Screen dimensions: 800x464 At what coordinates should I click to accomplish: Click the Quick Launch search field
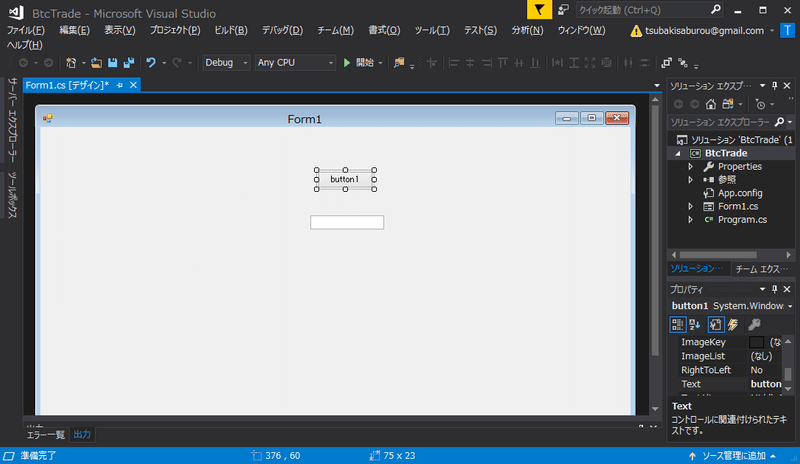click(644, 10)
